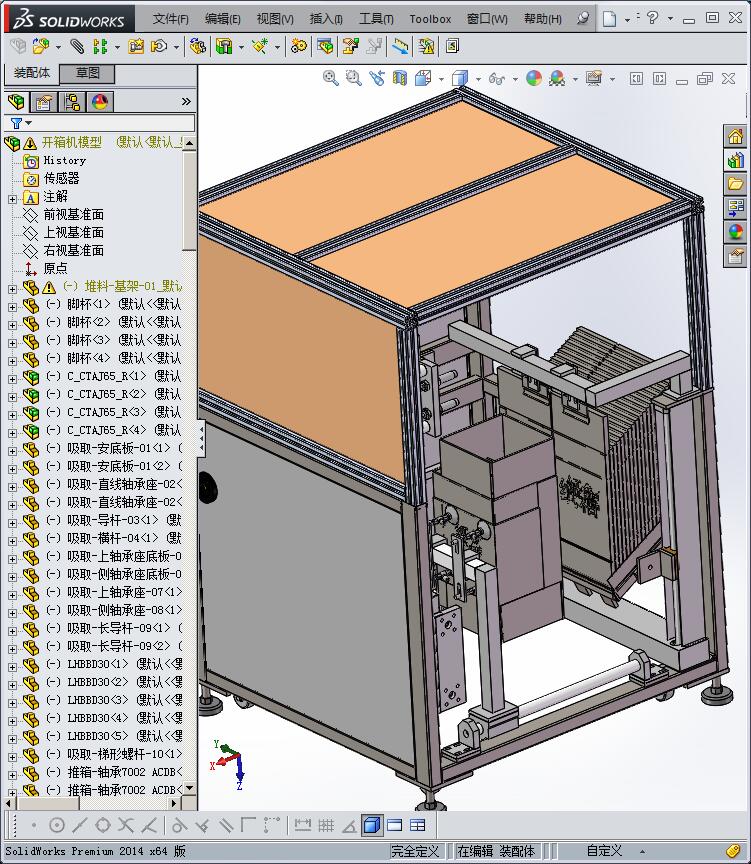Open the 工具(T) menu
The height and width of the screenshot is (864, 751).
click(376, 19)
